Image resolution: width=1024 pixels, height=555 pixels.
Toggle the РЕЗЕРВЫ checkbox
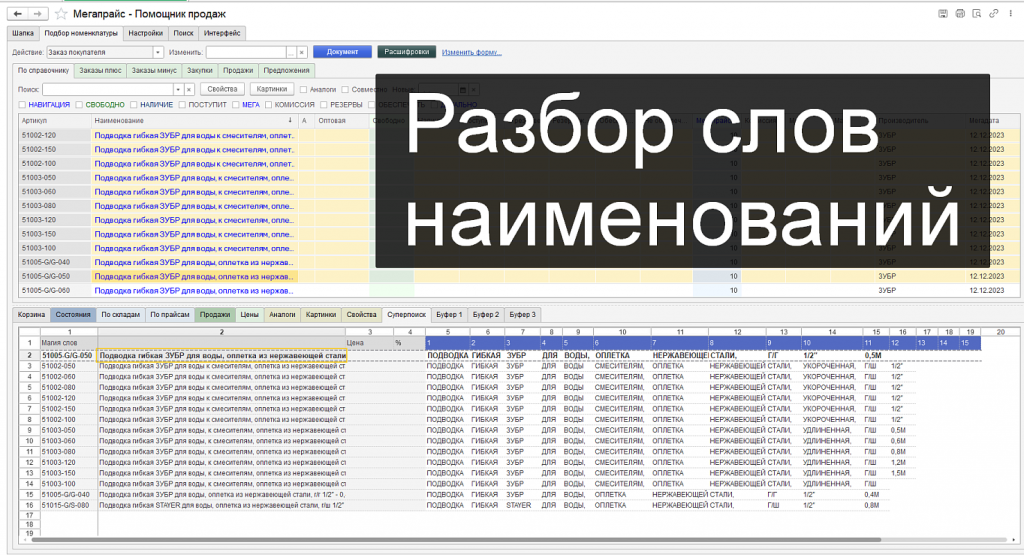click(x=324, y=104)
